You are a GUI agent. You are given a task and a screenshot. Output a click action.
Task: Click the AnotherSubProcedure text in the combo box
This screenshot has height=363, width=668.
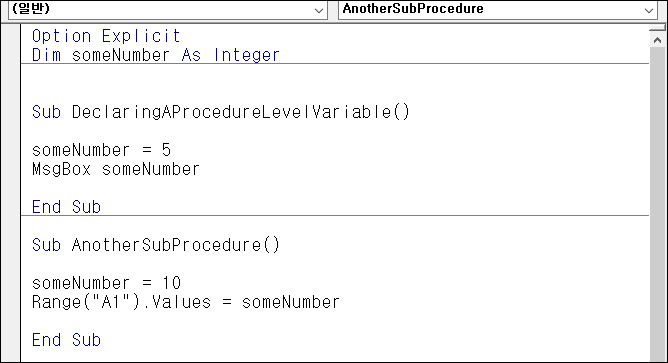[413, 9]
